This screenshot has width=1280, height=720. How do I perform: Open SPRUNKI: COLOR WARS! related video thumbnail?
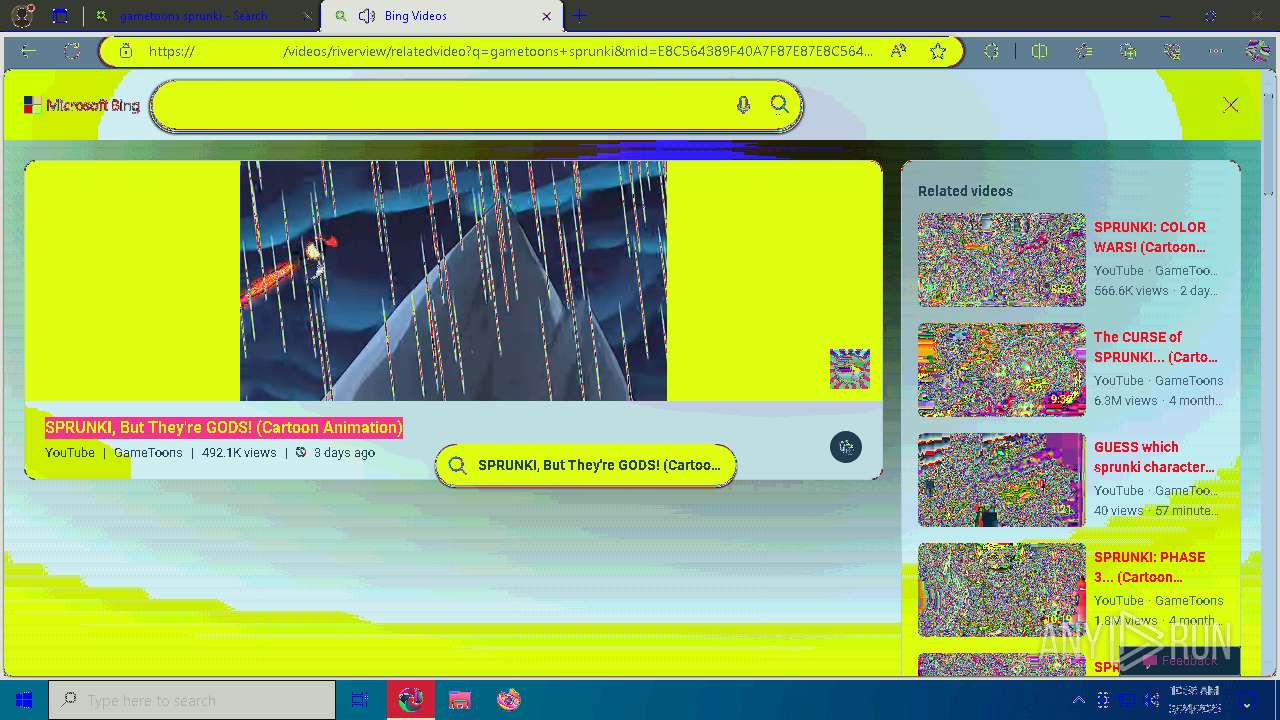[1002, 260]
